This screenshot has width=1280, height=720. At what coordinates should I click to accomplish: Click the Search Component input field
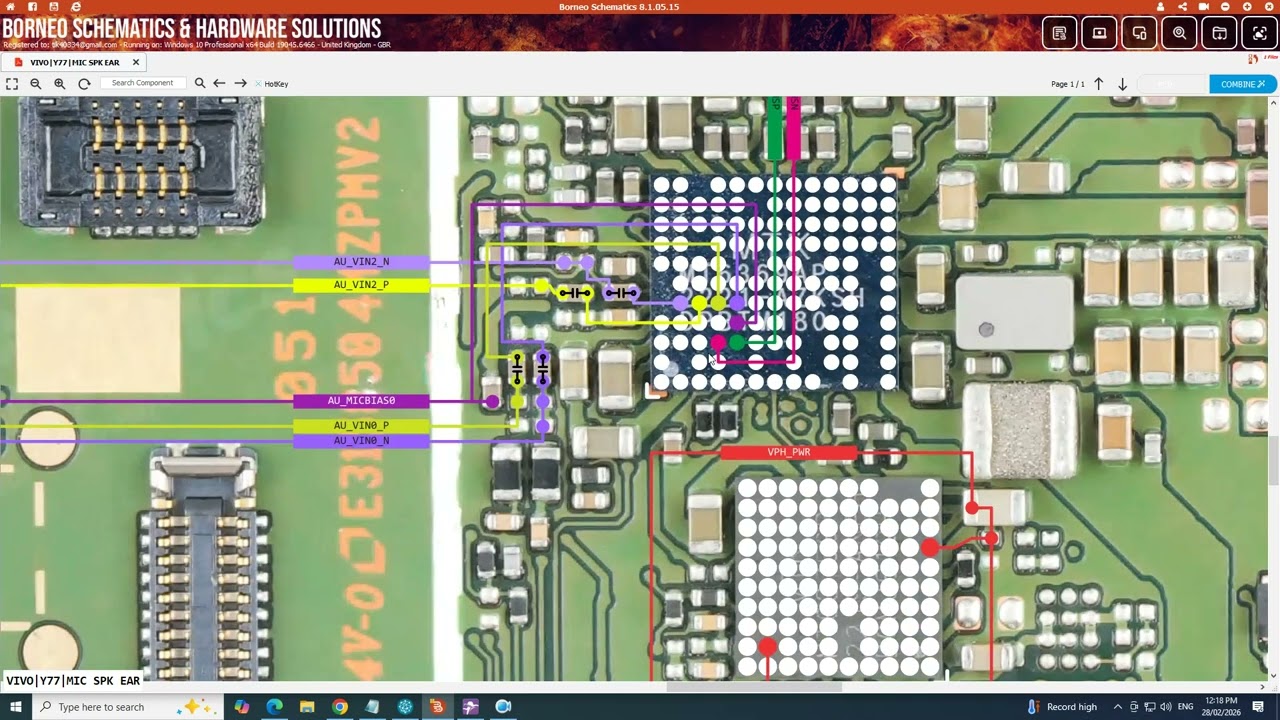(x=143, y=83)
